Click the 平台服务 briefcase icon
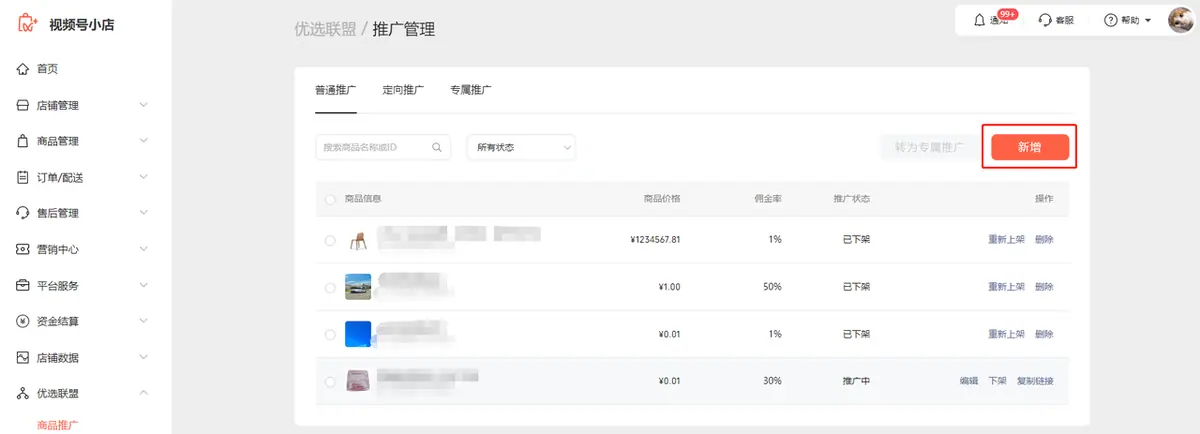Screen dimensions: 1200x434 (x=23, y=285)
